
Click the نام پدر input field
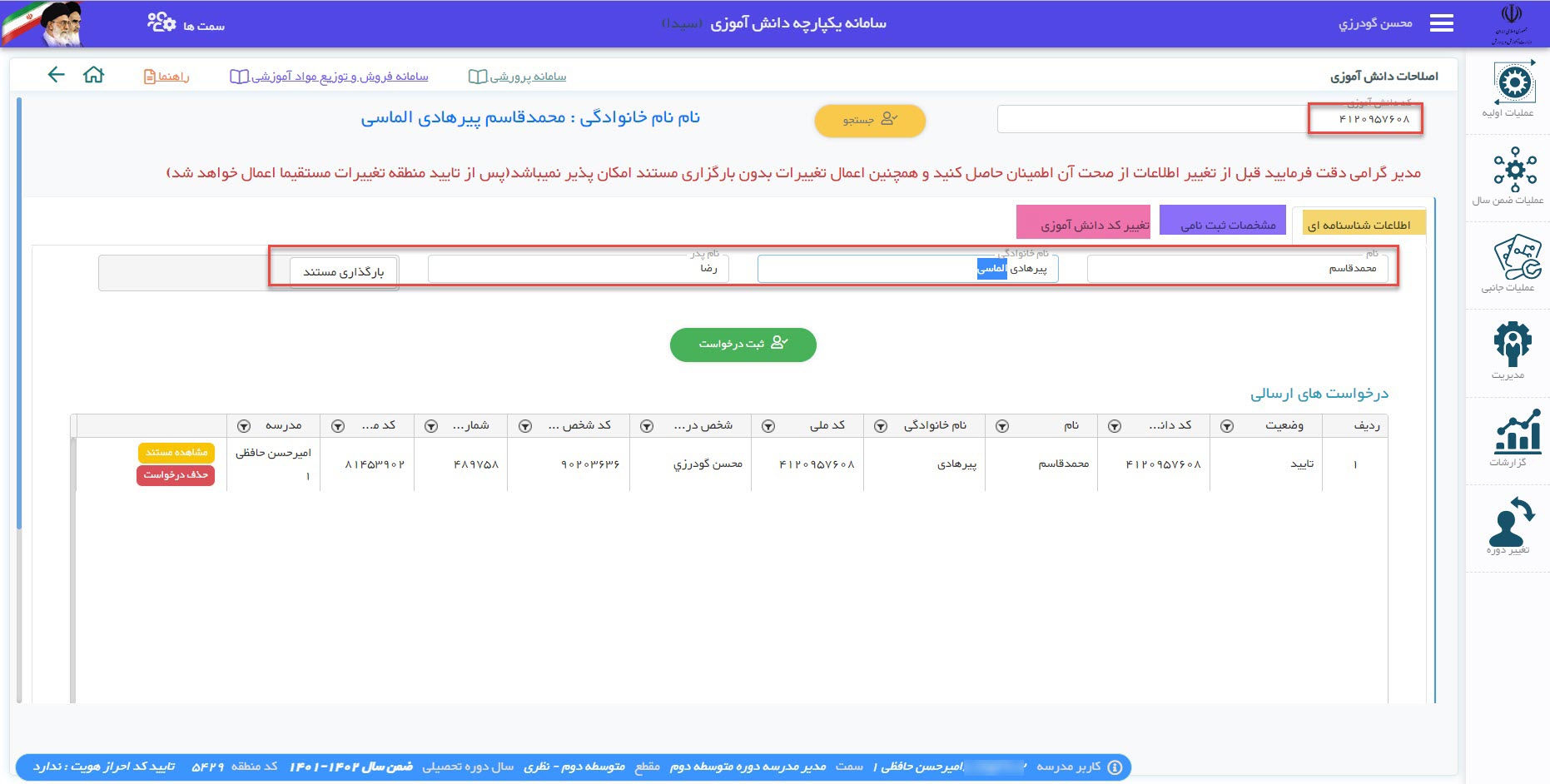pos(578,269)
